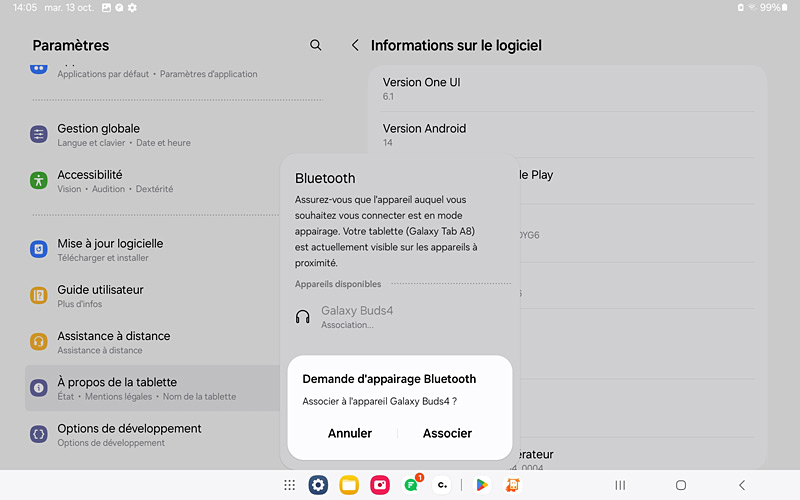
Task: Click the green Accessibilité icon
Action: (39, 181)
